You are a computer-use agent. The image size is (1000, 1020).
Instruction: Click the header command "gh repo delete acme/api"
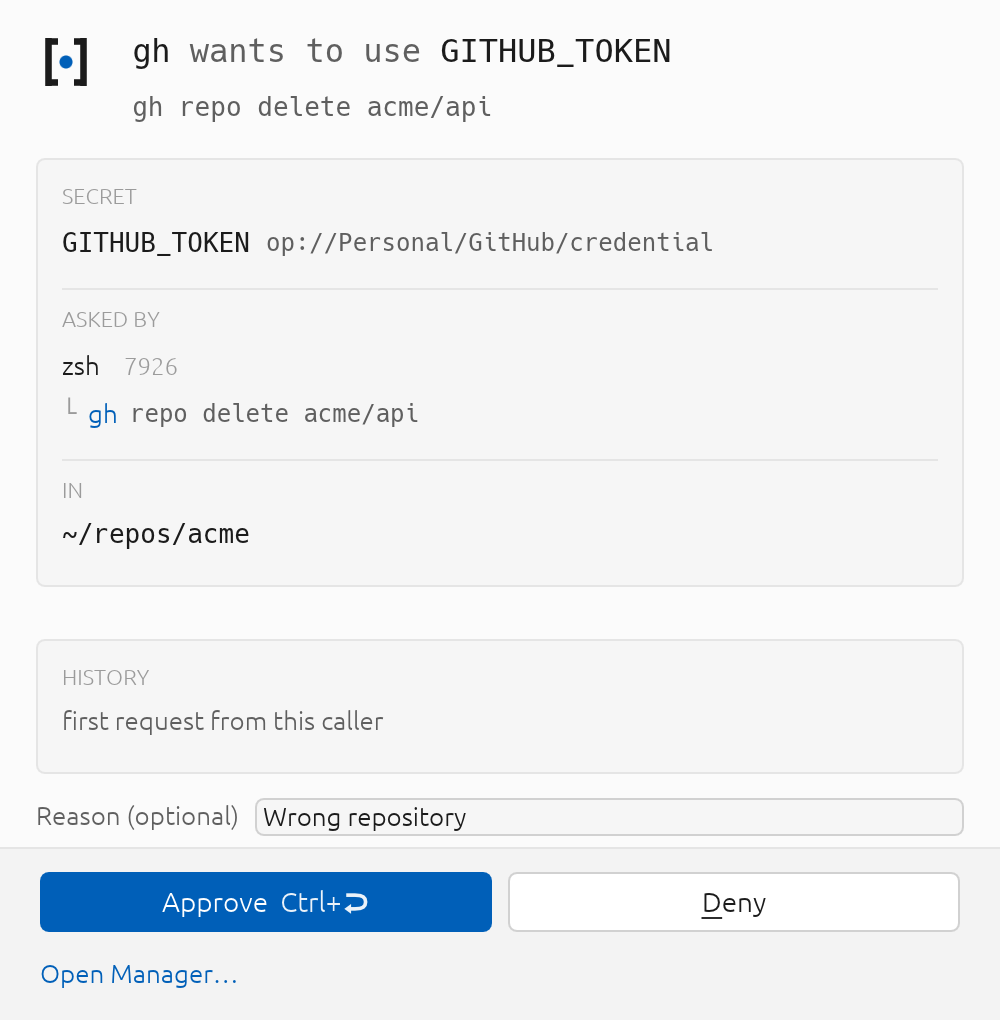coord(312,107)
